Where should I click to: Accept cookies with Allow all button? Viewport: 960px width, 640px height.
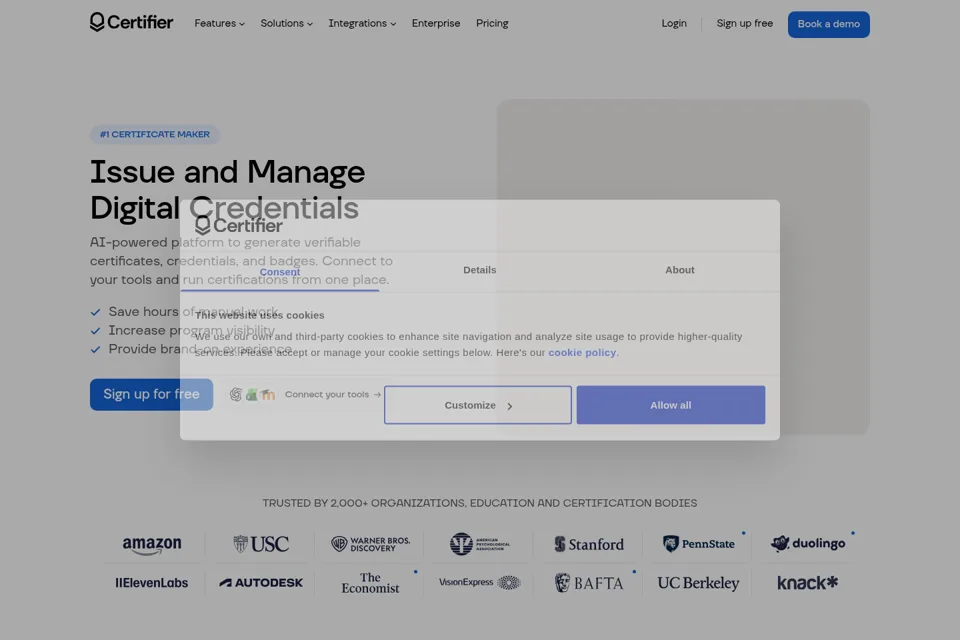[x=670, y=405]
